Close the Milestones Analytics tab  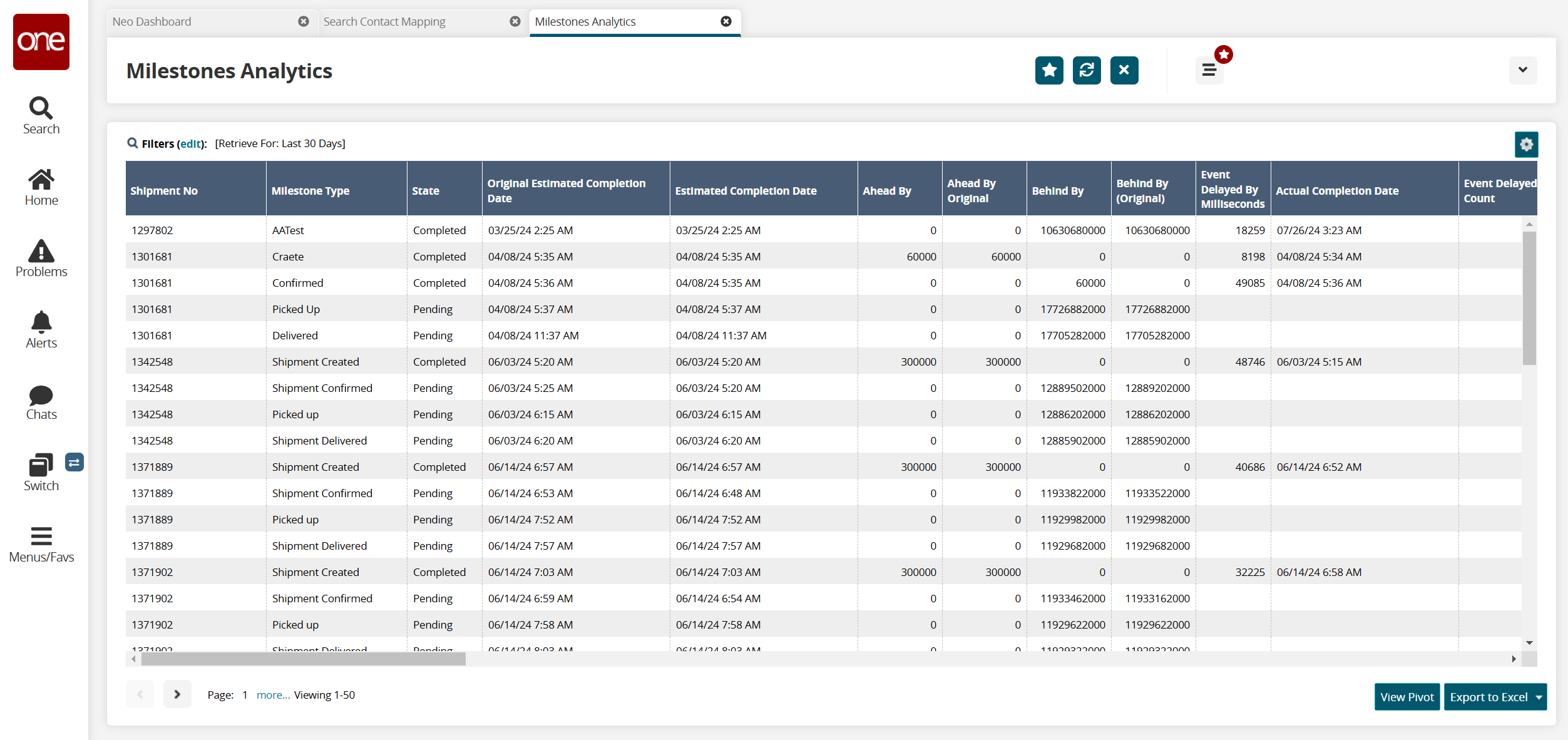[x=726, y=21]
